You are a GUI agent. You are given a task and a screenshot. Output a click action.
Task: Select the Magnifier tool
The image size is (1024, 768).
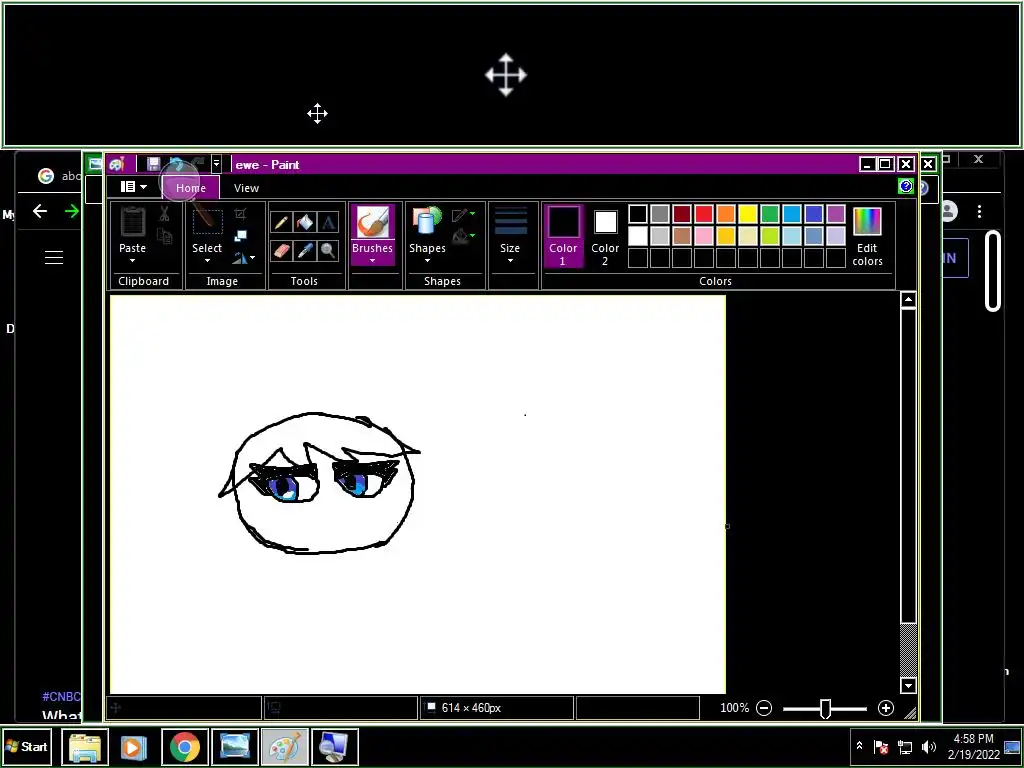(x=328, y=250)
